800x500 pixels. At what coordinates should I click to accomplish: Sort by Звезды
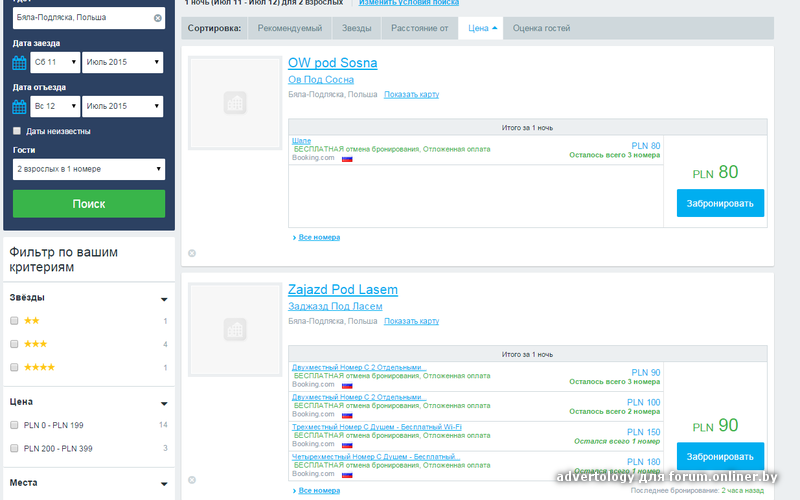point(357,28)
